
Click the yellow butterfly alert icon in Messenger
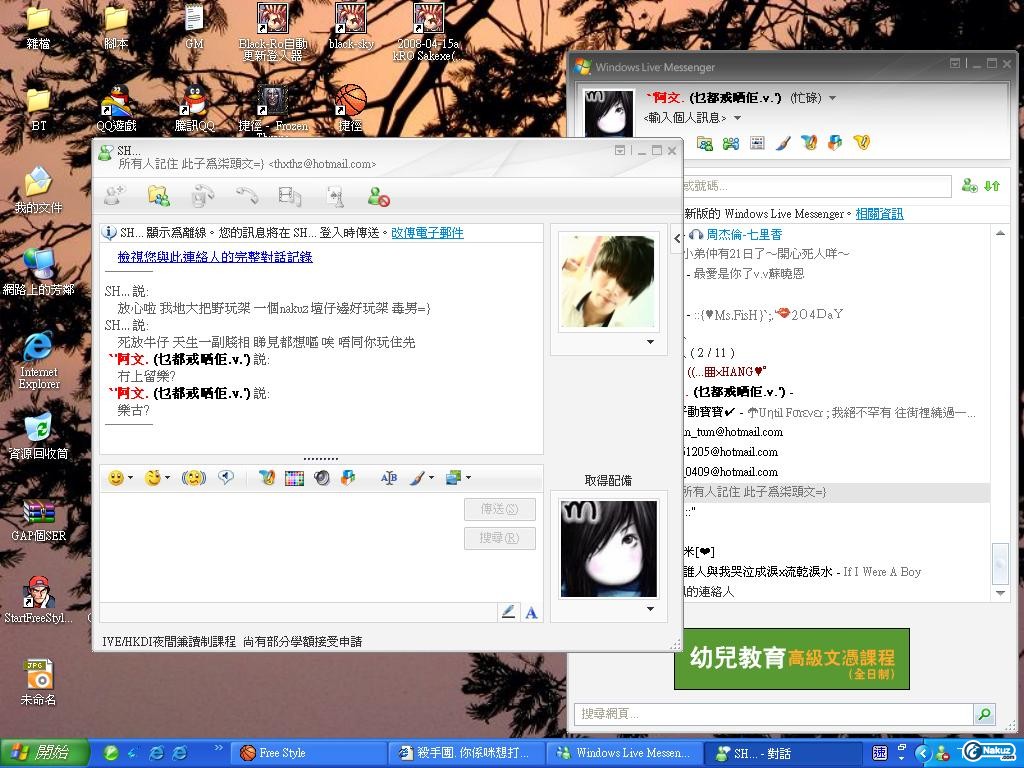pos(862,142)
